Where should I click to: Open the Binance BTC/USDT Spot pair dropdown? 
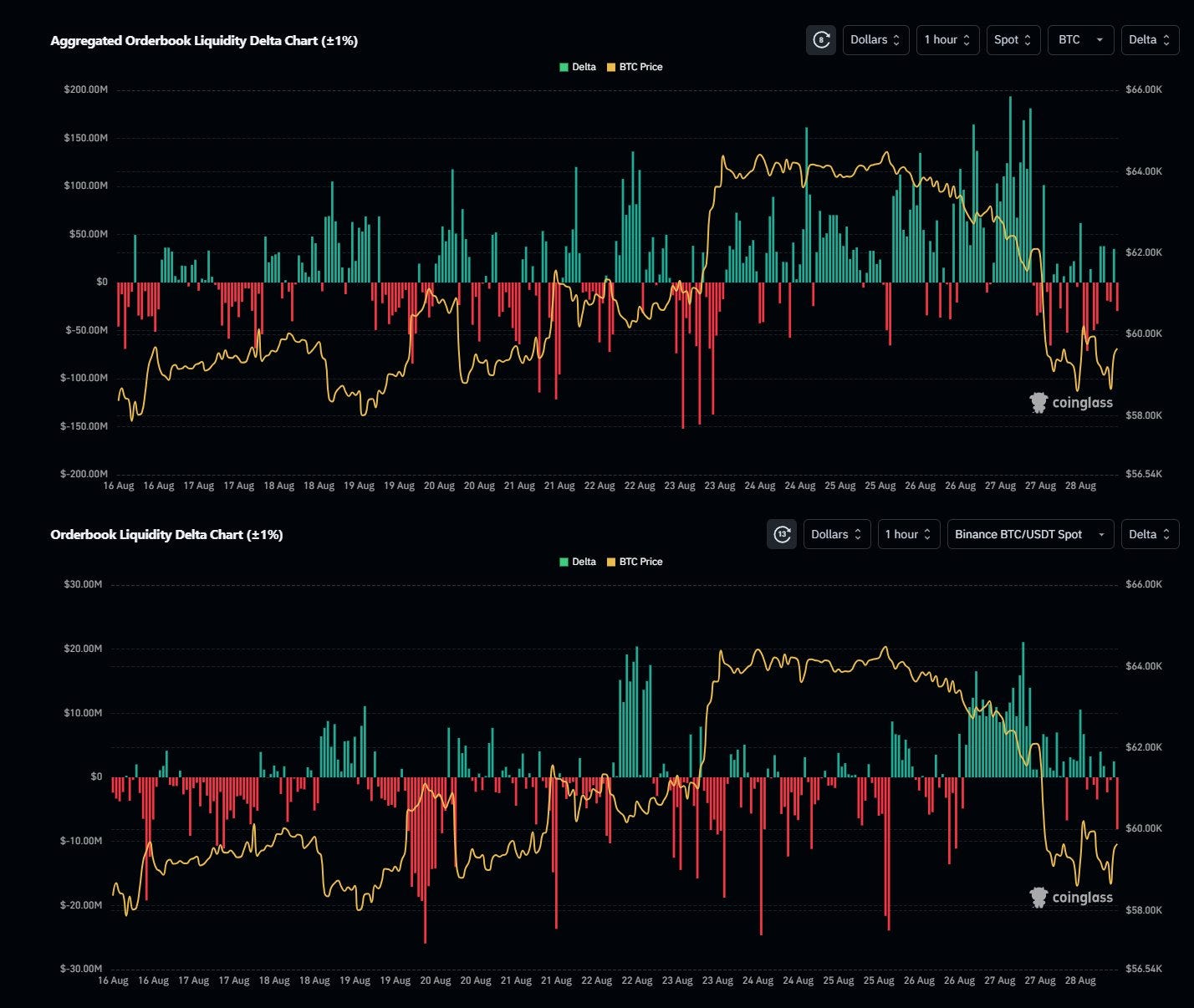(x=1030, y=534)
